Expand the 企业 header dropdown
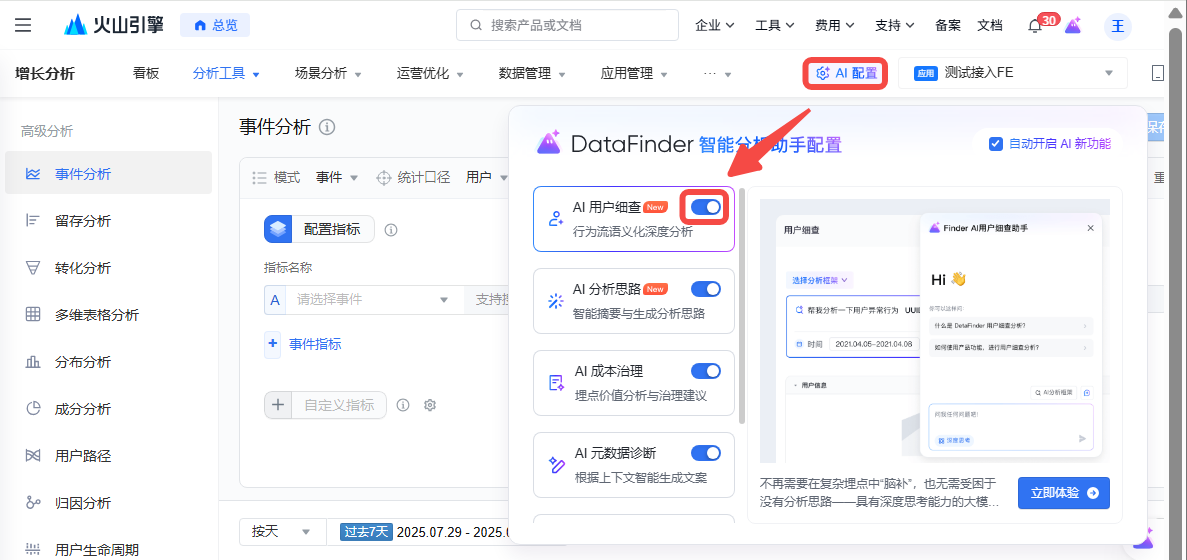Image resolution: width=1187 pixels, height=560 pixels. point(715,25)
